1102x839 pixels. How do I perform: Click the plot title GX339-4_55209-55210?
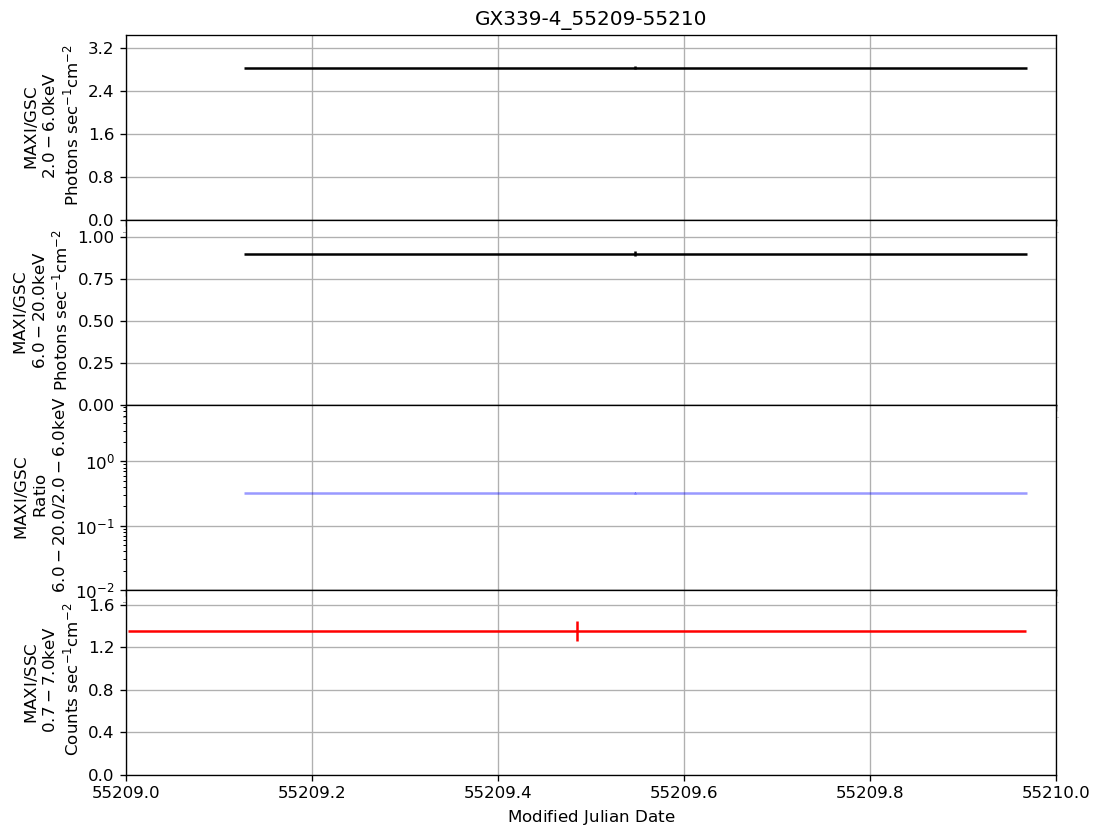coord(590,18)
